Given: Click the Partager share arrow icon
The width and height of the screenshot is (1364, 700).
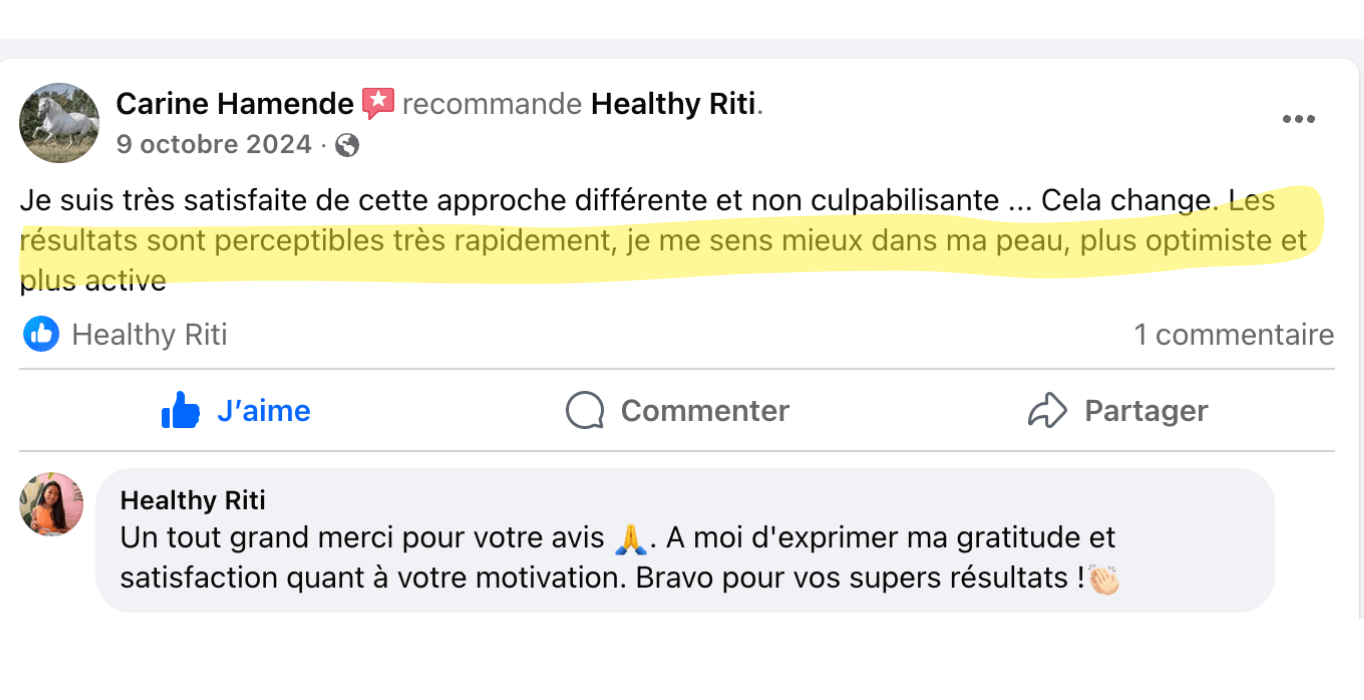Looking at the screenshot, I should coord(1047,410).
